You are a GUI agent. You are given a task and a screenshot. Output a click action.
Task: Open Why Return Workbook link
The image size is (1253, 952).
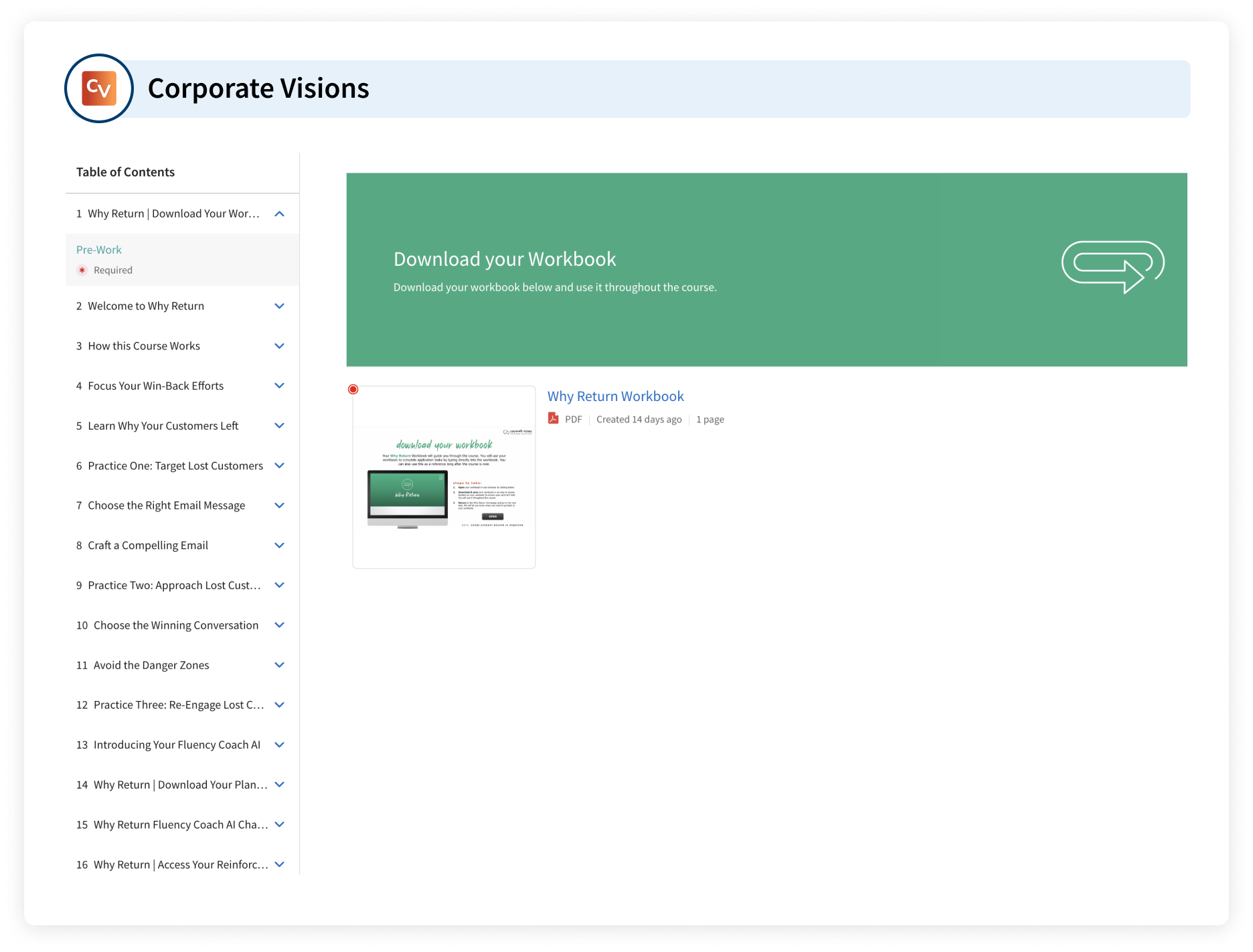[x=615, y=396]
